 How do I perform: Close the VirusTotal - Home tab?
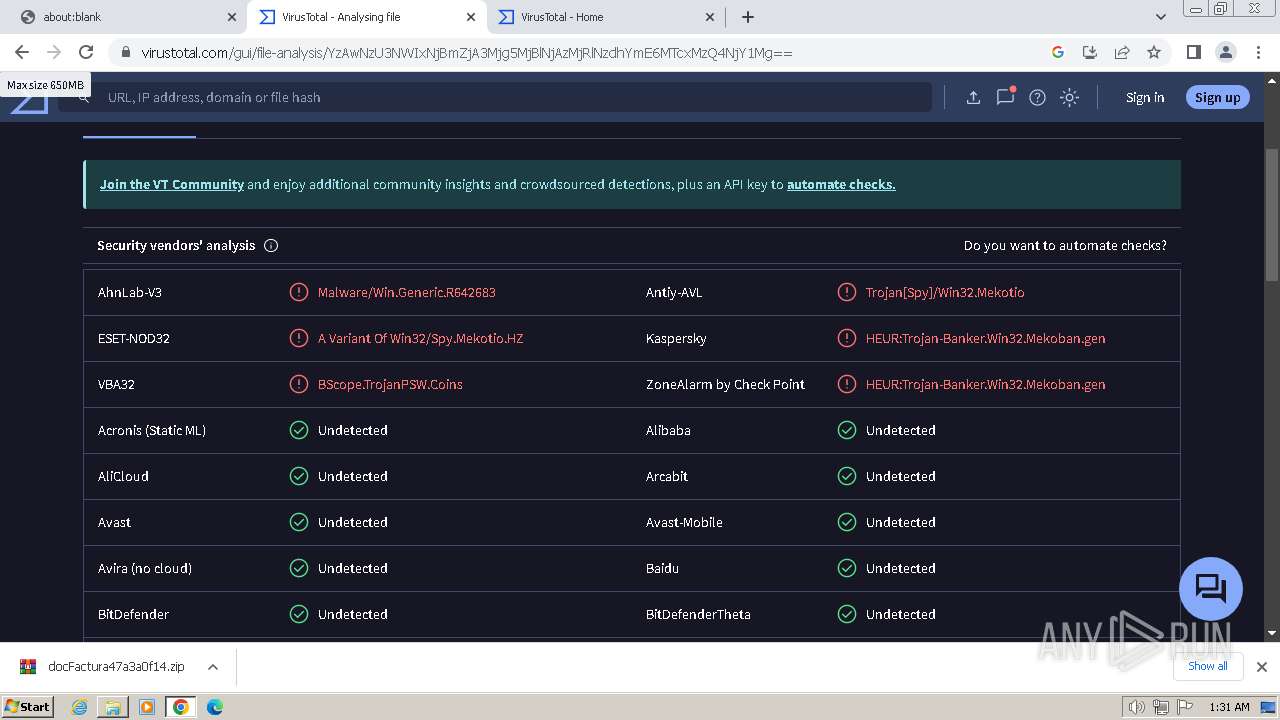click(710, 17)
